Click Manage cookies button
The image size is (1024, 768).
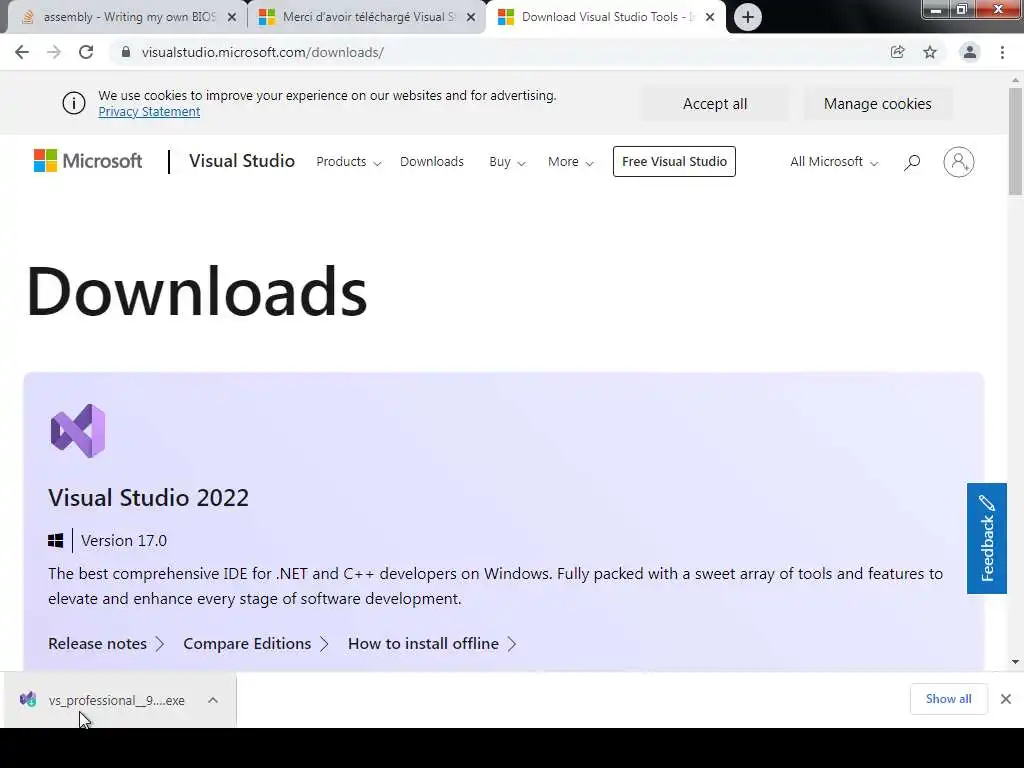[878, 104]
